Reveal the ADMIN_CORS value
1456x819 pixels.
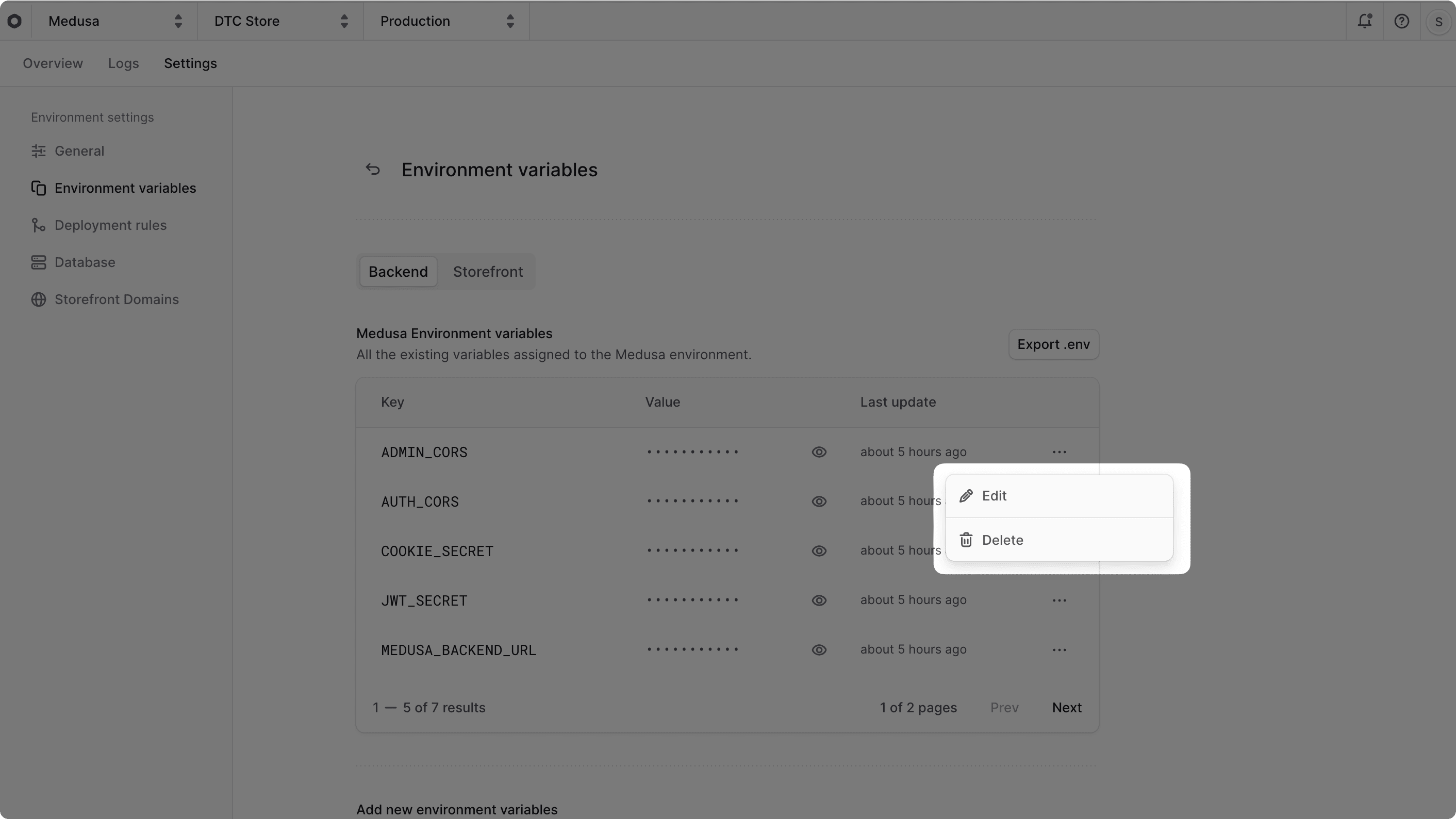tap(819, 452)
